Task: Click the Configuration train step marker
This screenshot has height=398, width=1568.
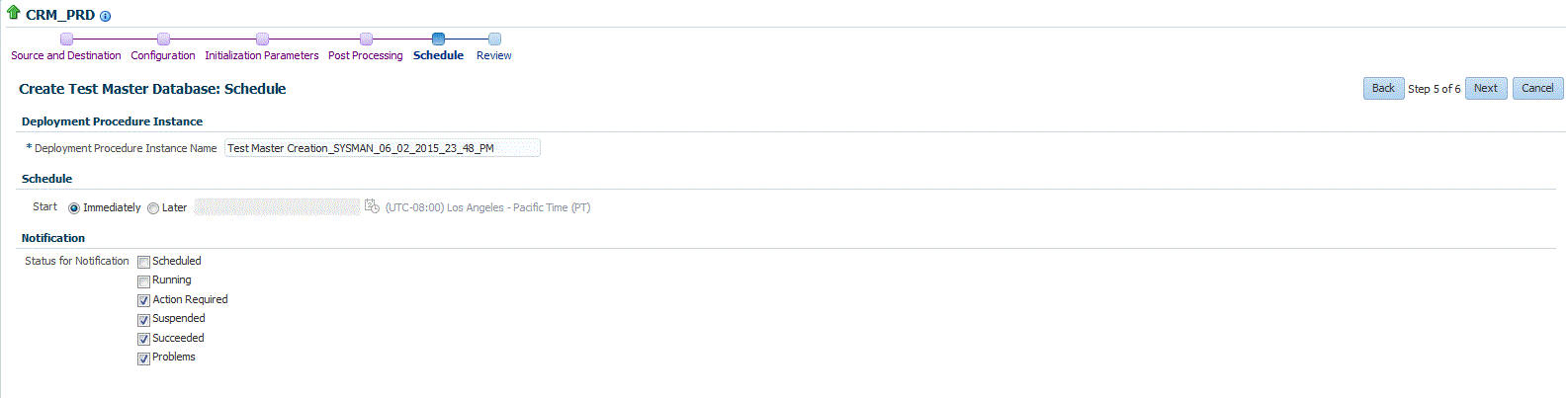Action: (163, 40)
